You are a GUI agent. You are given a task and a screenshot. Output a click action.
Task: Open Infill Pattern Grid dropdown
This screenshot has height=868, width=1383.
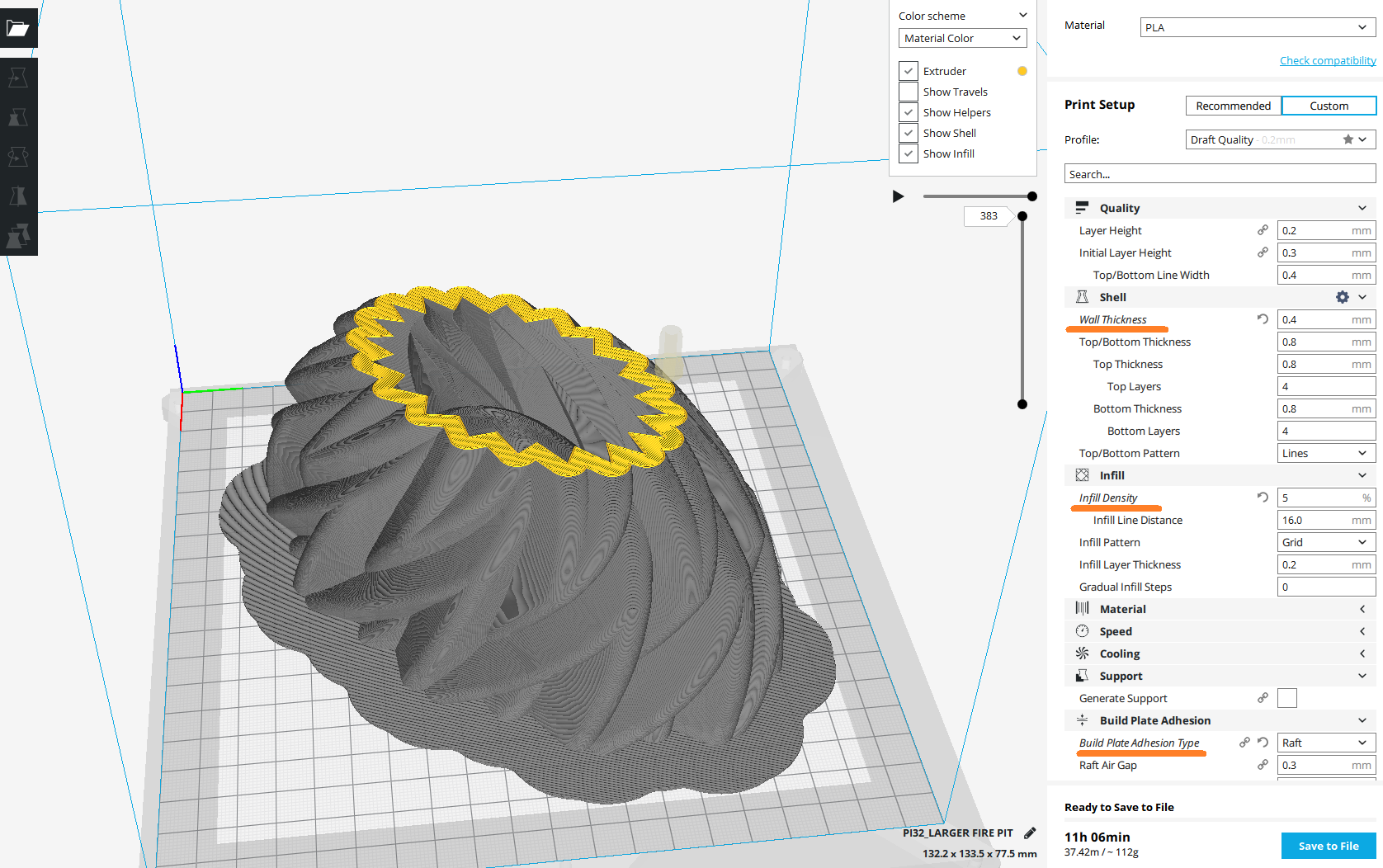coord(1327,542)
